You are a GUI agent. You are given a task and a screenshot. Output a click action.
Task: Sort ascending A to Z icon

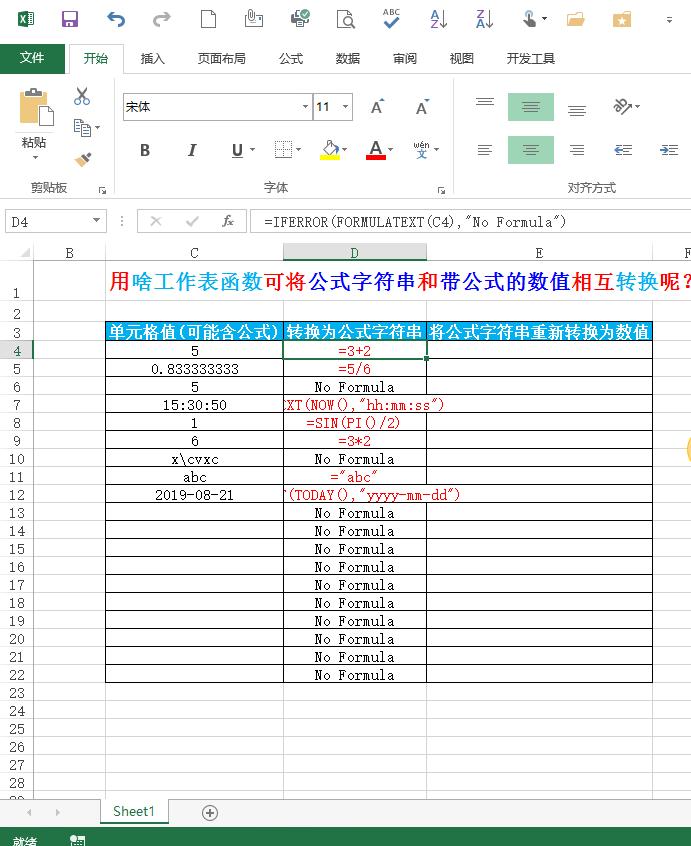tap(439, 19)
